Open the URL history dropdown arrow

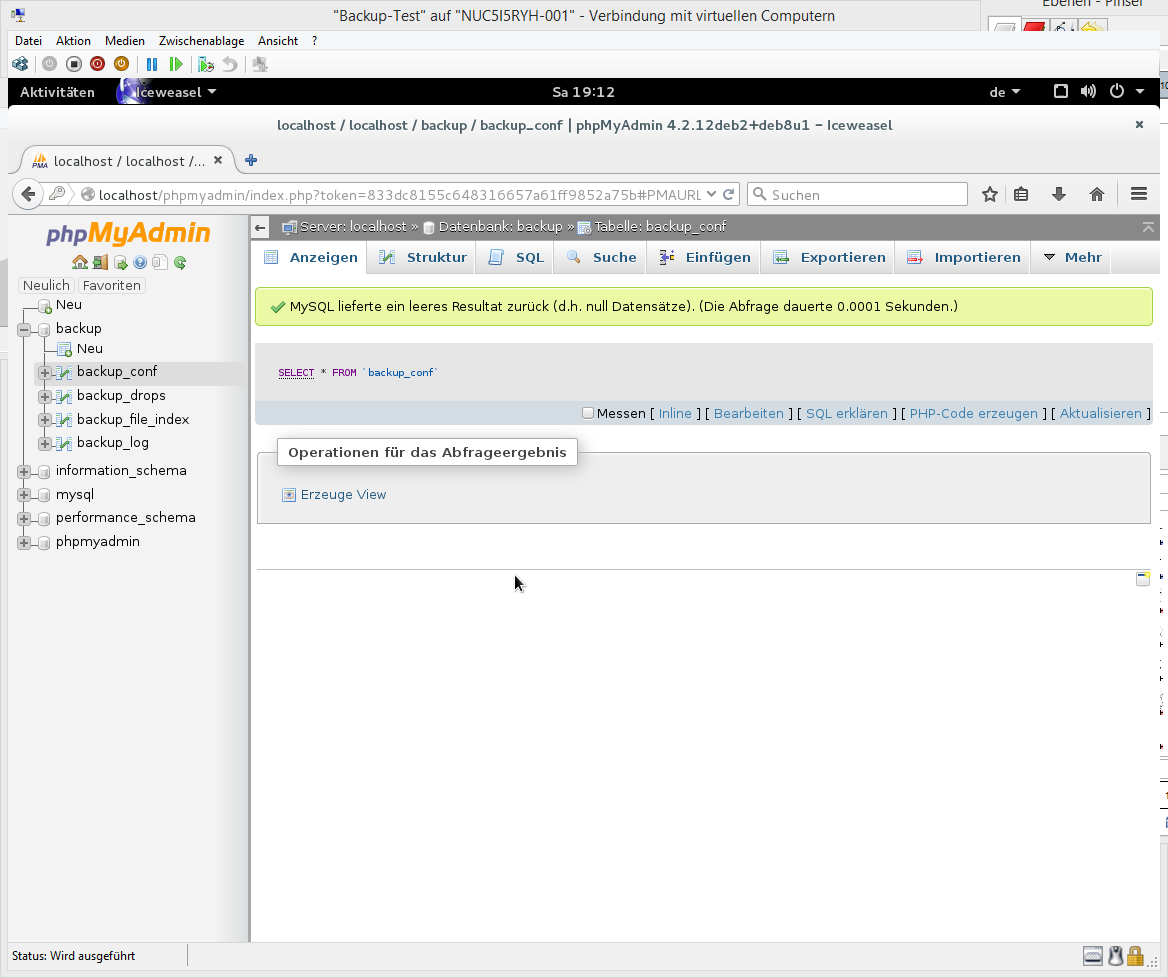(711, 194)
